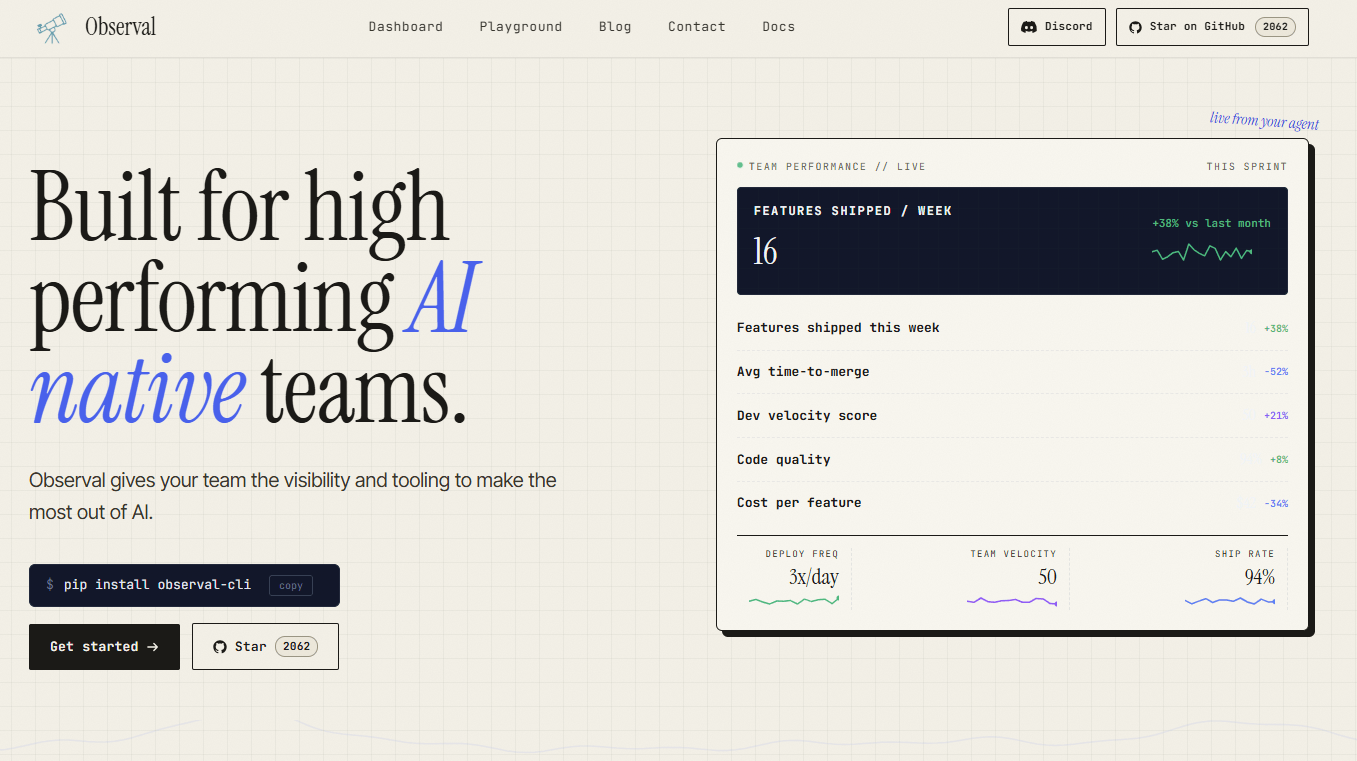Click the -52% value
The width and height of the screenshot is (1357, 761).
pyautogui.click(x=1275, y=372)
